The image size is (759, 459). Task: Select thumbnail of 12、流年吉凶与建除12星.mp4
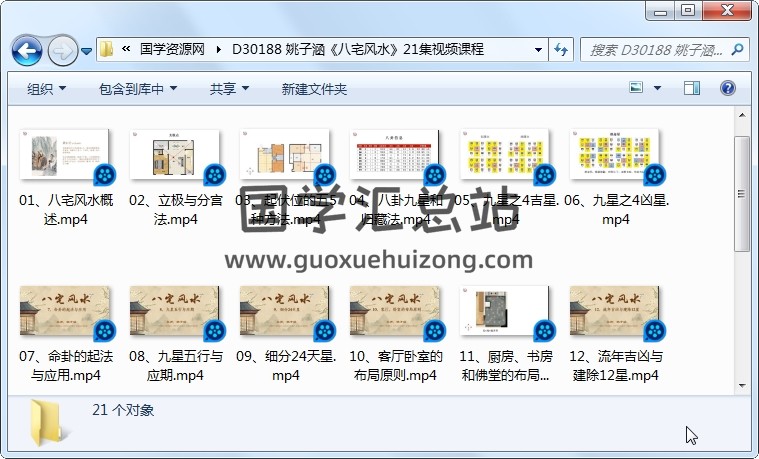click(615, 311)
